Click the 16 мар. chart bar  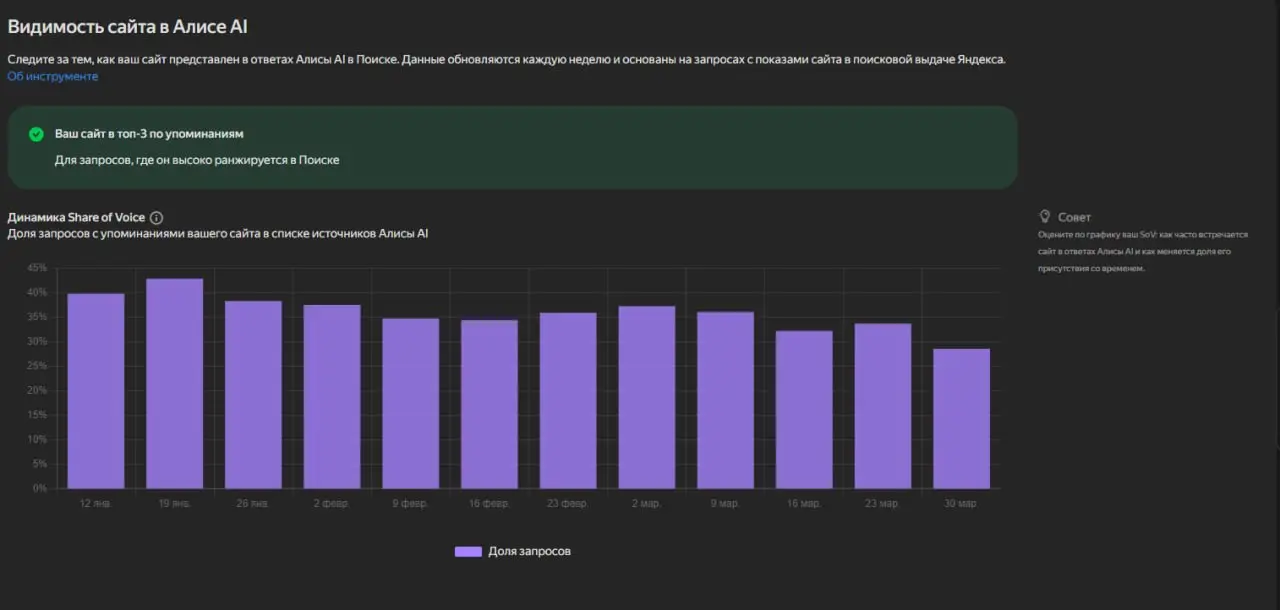(804, 410)
